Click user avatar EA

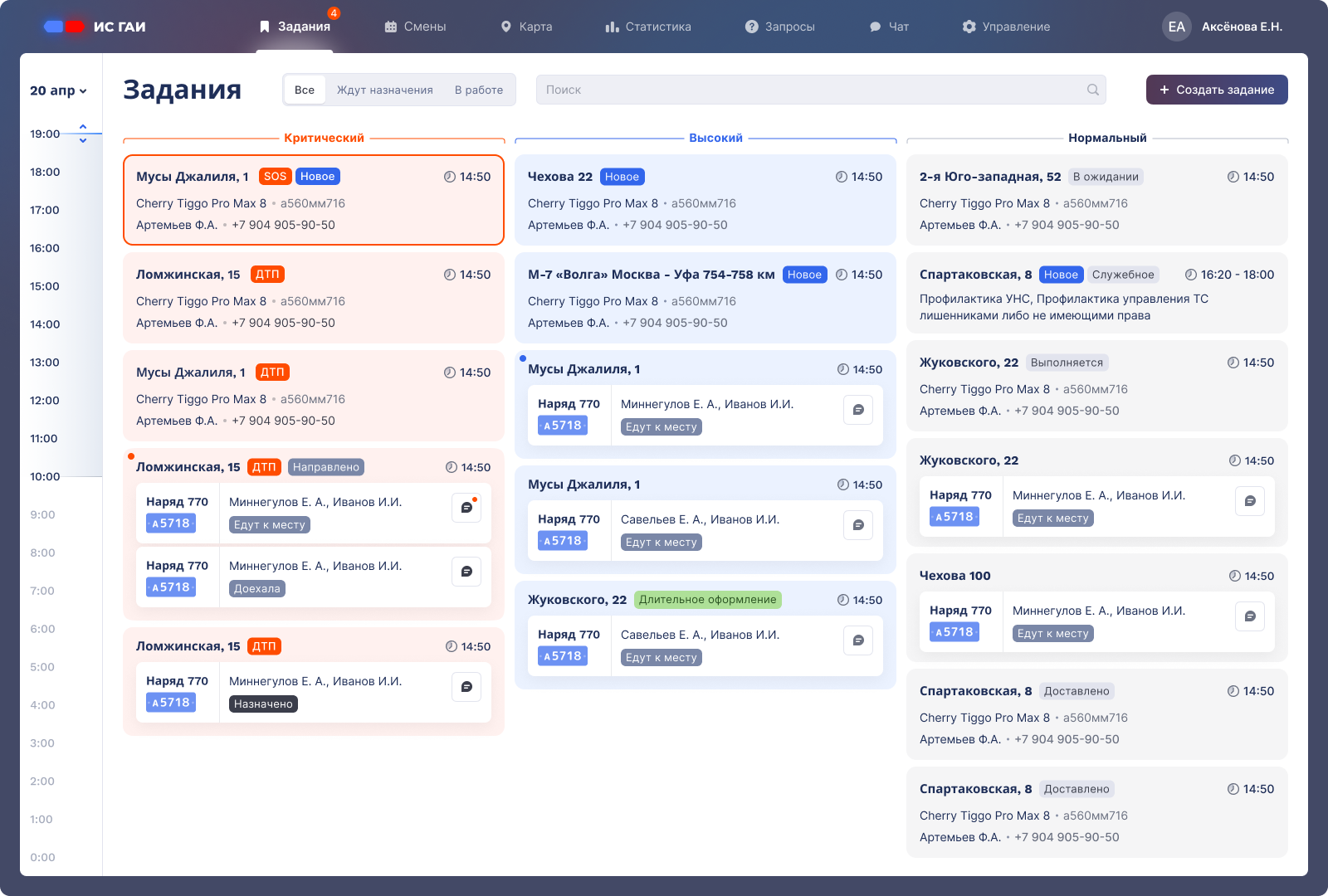pyautogui.click(x=1176, y=27)
